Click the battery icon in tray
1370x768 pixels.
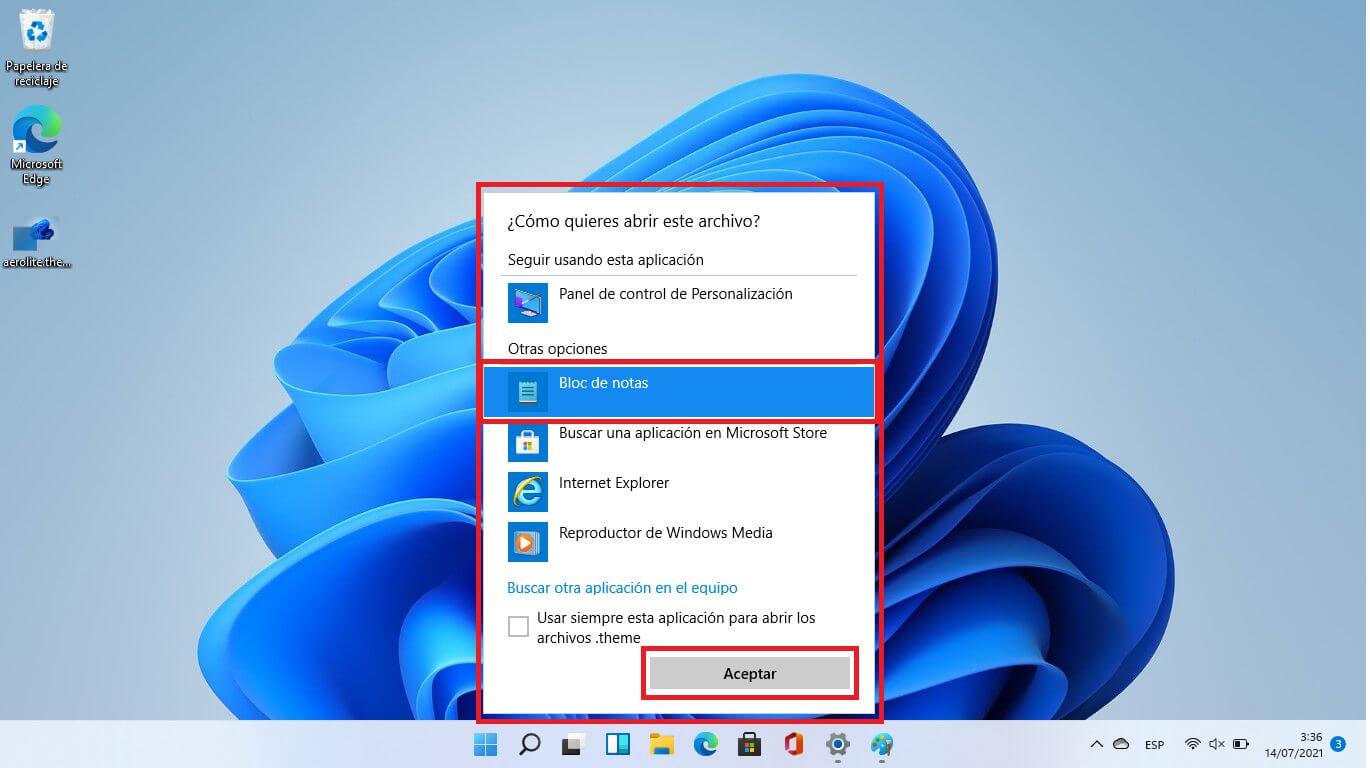pyautogui.click(x=1241, y=744)
